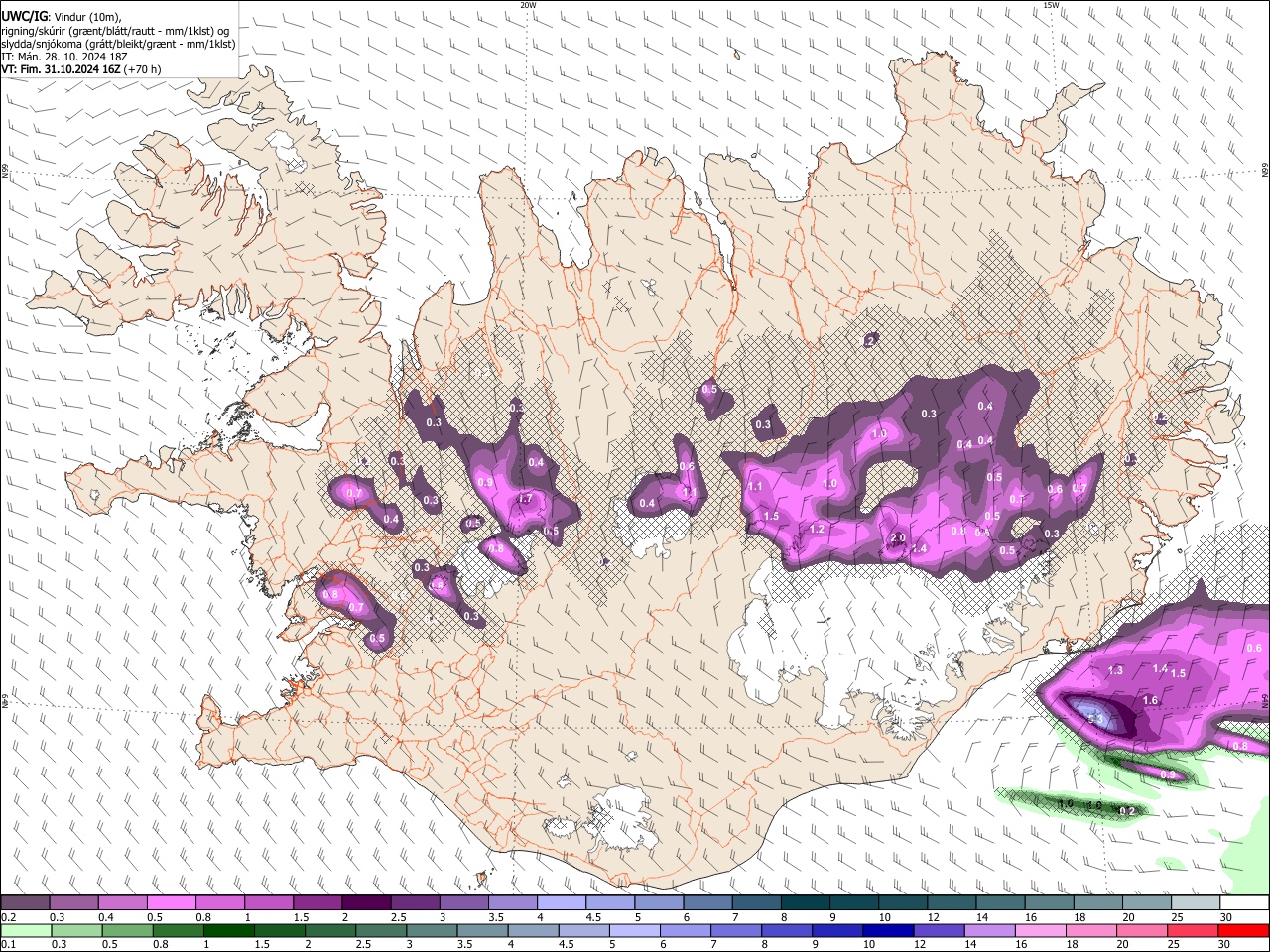Click the '15W' longitude label at top
The width and height of the screenshot is (1270, 952).
click(1051, 5)
